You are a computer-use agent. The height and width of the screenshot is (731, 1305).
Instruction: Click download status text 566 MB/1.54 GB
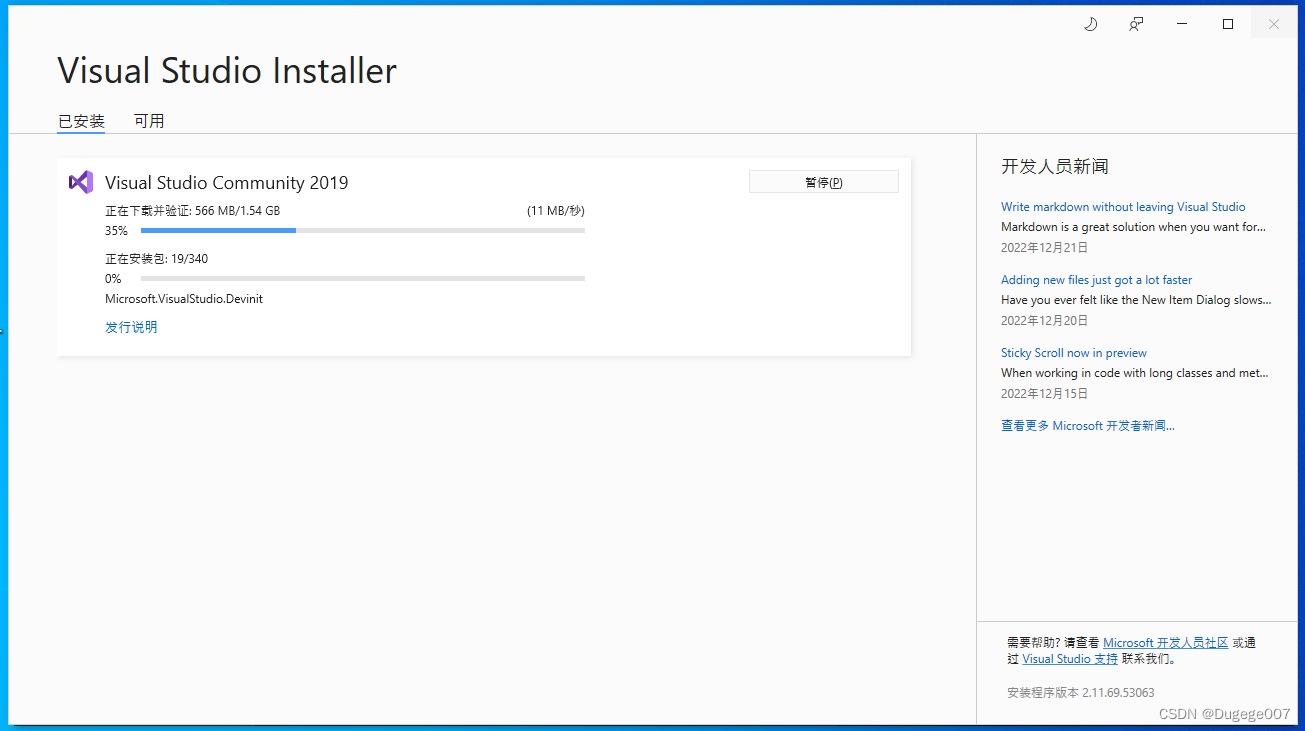[193, 211]
